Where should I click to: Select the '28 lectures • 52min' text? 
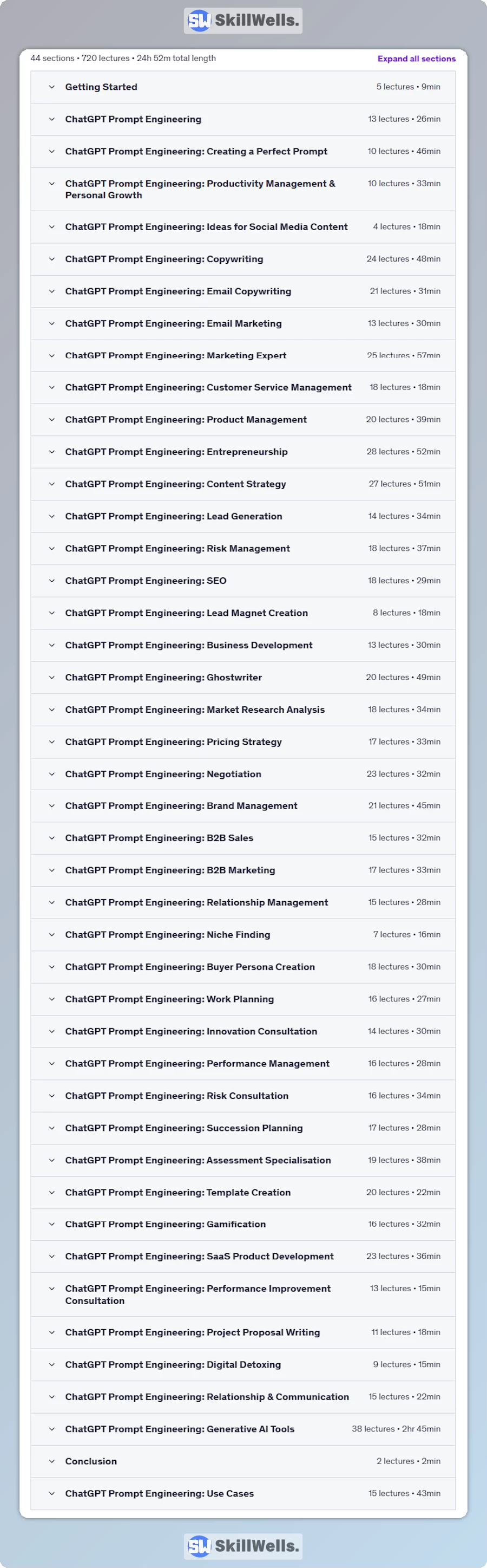(x=404, y=452)
